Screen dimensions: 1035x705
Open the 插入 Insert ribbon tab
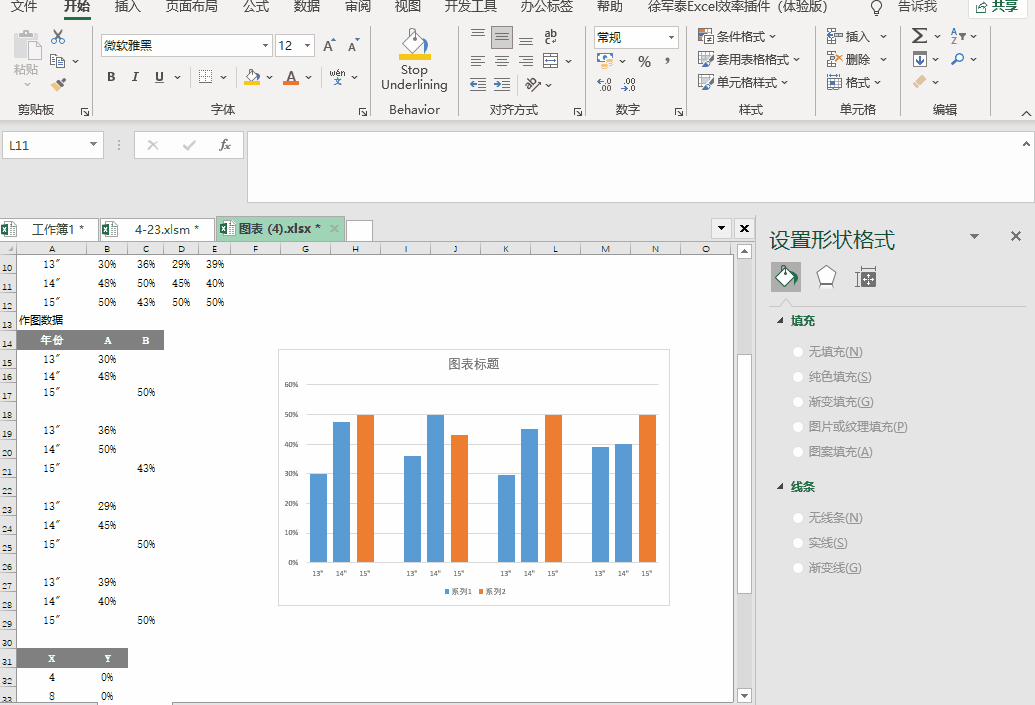pyautogui.click(x=127, y=7)
